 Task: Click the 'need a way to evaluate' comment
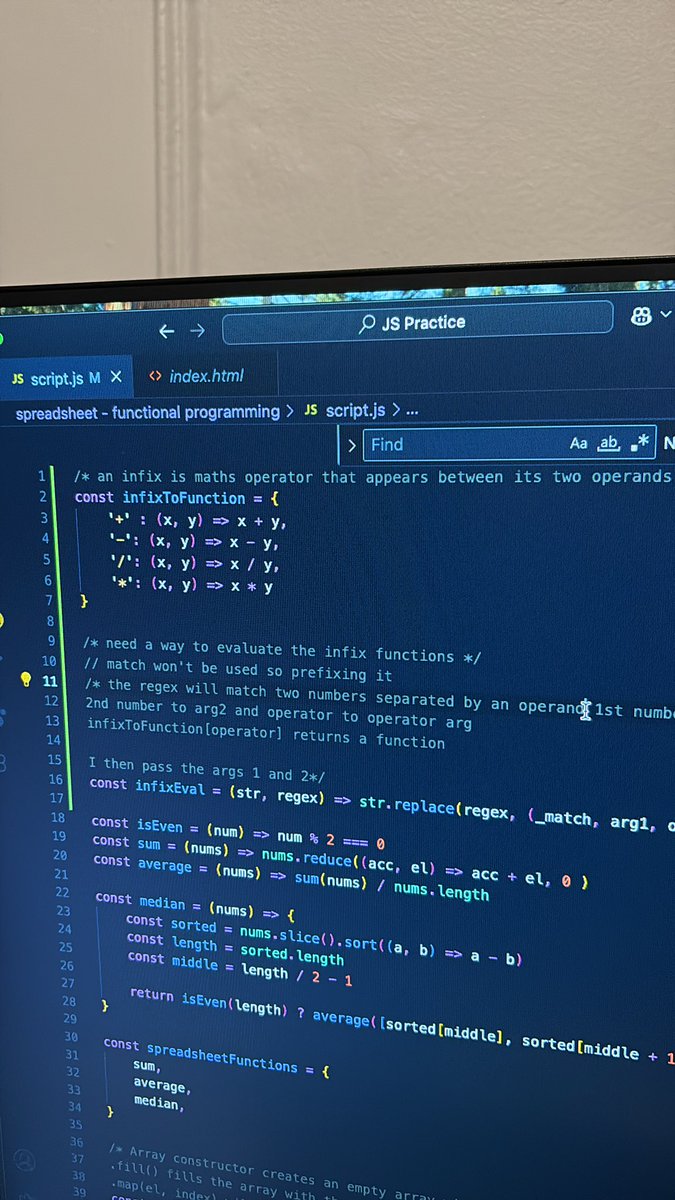tap(282, 653)
